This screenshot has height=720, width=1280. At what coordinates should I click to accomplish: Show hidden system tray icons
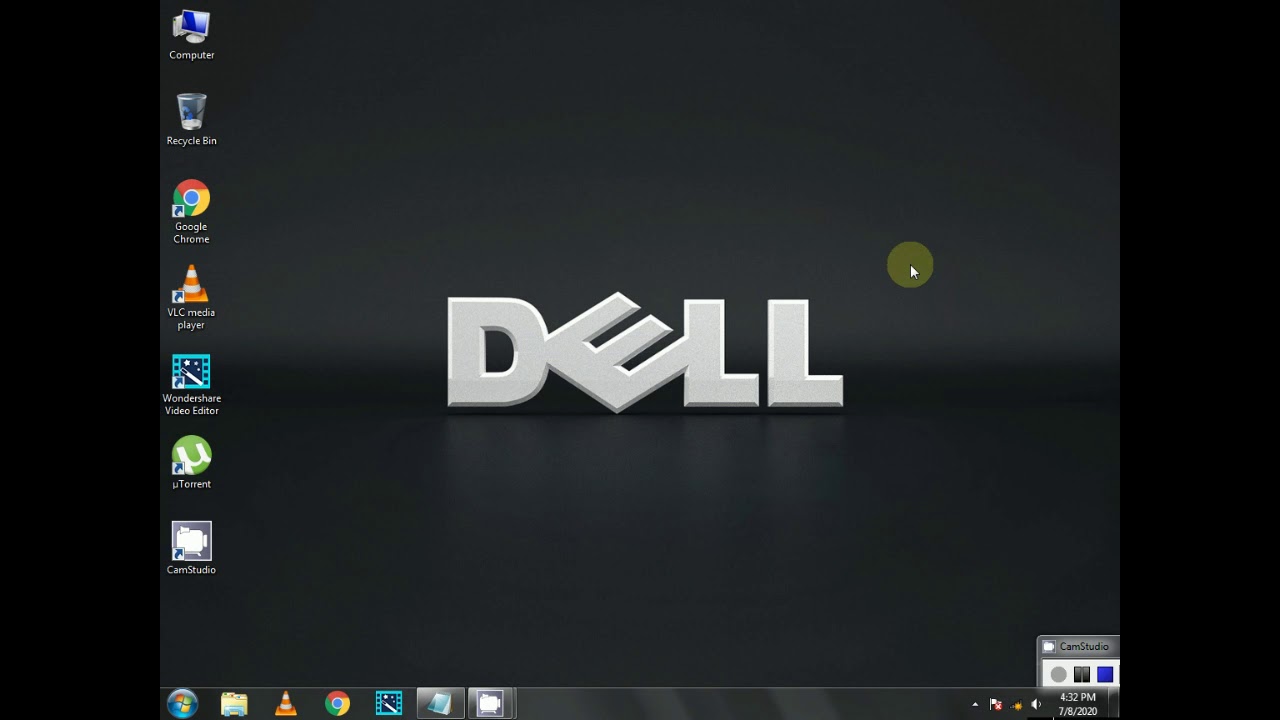coord(975,705)
